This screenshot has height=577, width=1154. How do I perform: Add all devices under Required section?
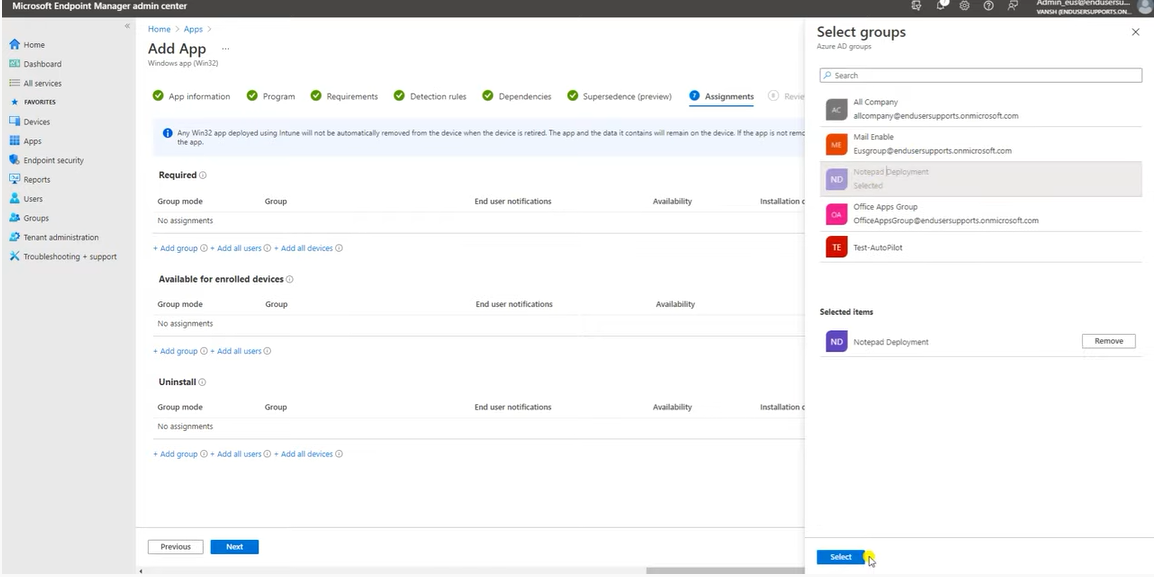[x=303, y=249]
